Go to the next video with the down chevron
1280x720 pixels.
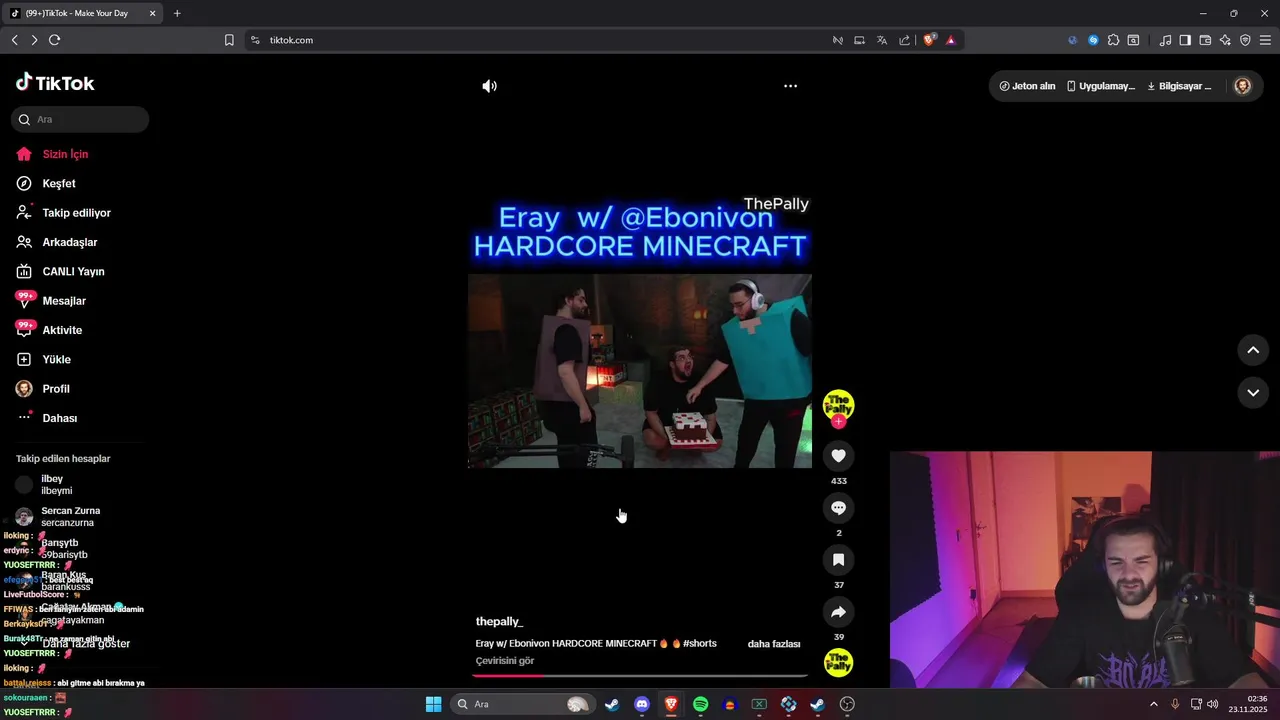click(x=1253, y=393)
